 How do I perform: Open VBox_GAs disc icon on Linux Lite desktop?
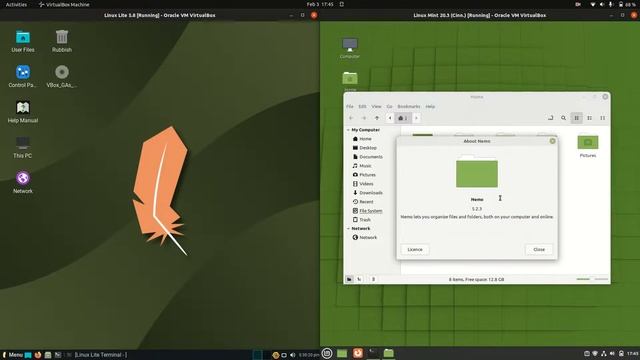tap(62, 76)
